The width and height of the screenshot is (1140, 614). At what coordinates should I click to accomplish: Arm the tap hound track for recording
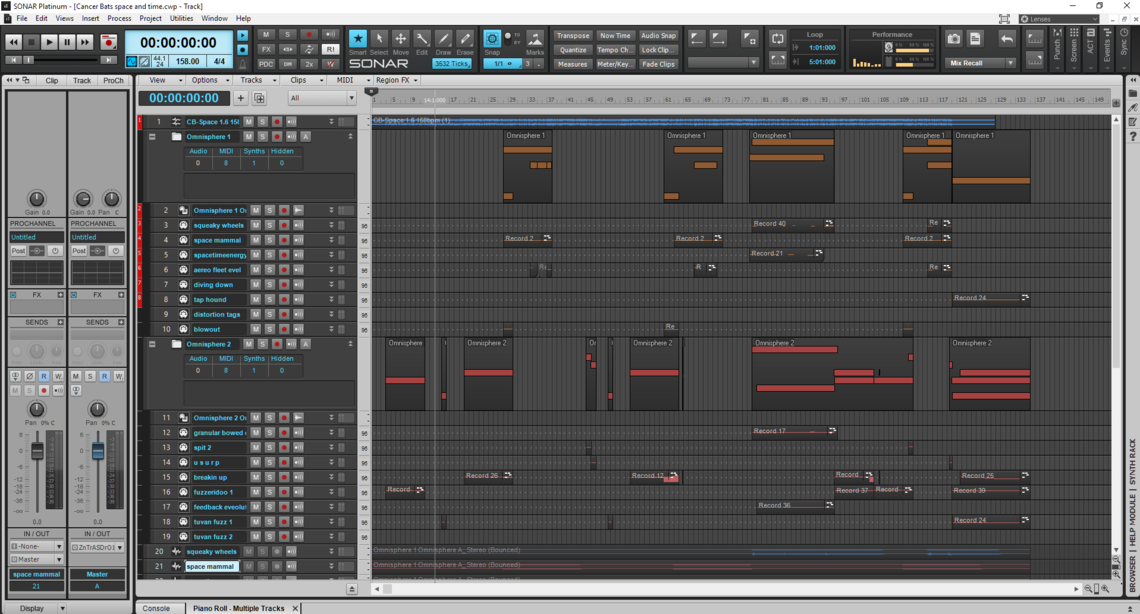(284, 299)
